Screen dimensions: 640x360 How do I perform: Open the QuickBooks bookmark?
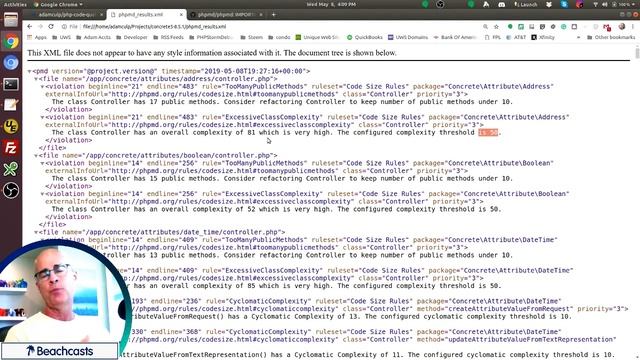click(364, 37)
